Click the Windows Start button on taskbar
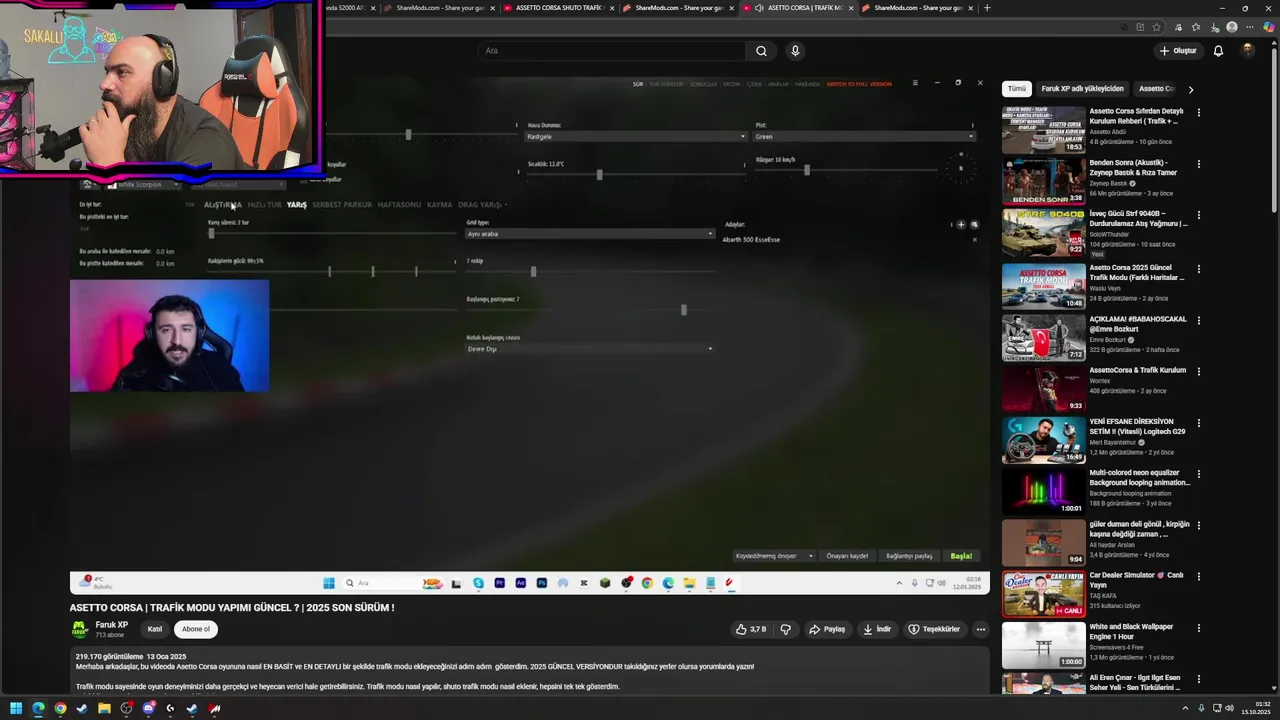1280x720 pixels. pyautogui.click(x=16, y=708)
